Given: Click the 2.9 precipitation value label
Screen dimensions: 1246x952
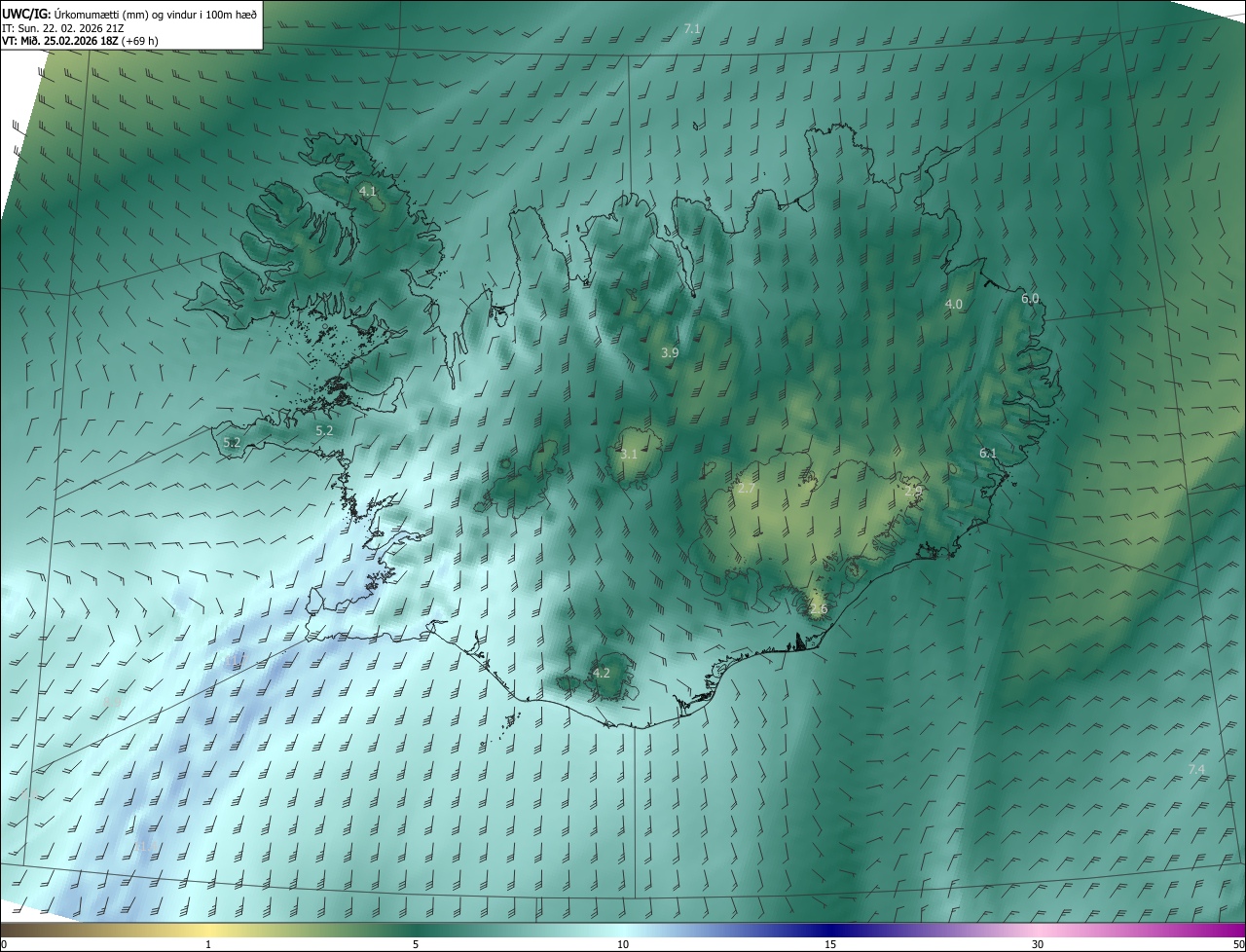Looking at the screenshot, I should [x=913, y=492].
